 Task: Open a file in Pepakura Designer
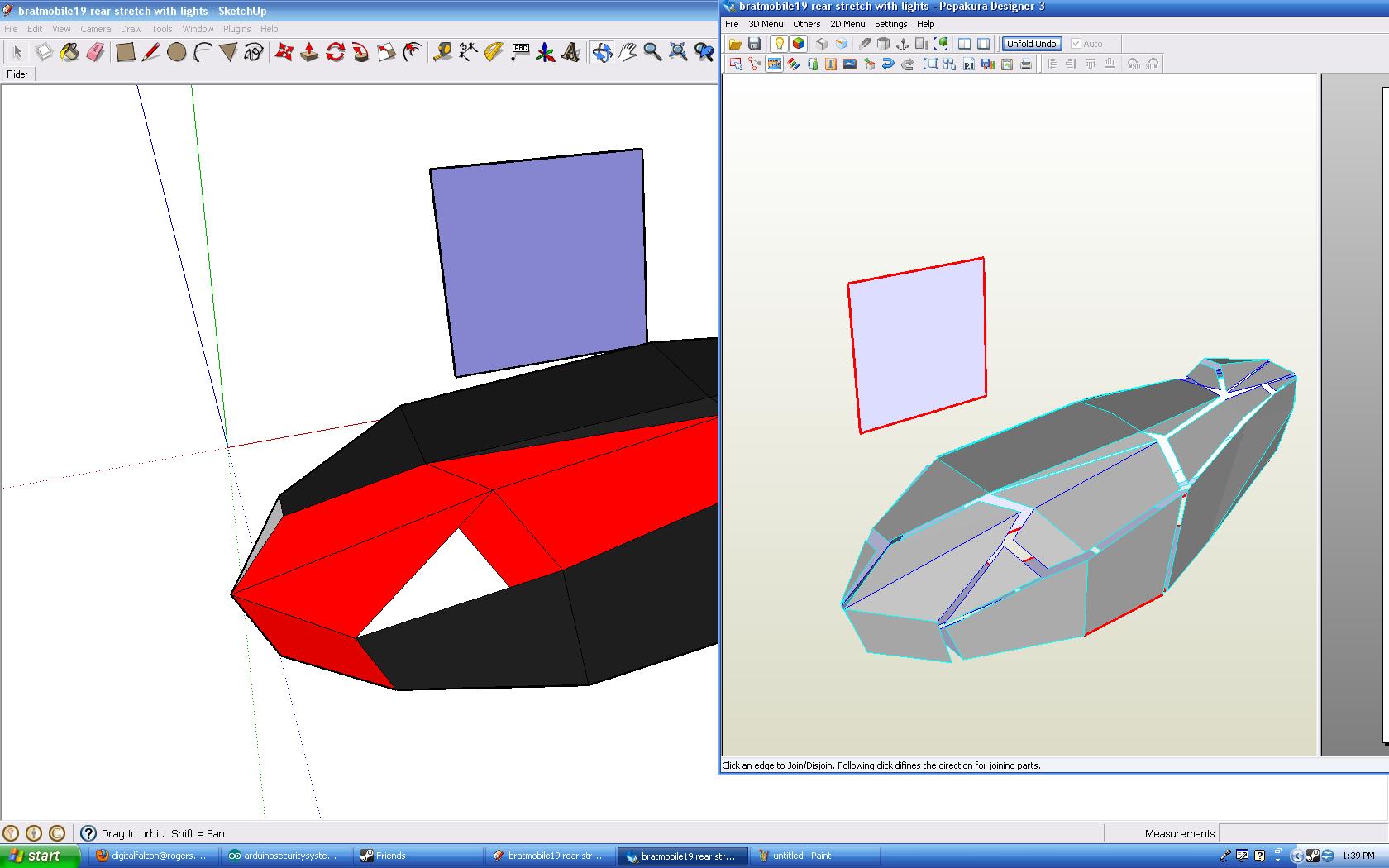coord(734,44)
